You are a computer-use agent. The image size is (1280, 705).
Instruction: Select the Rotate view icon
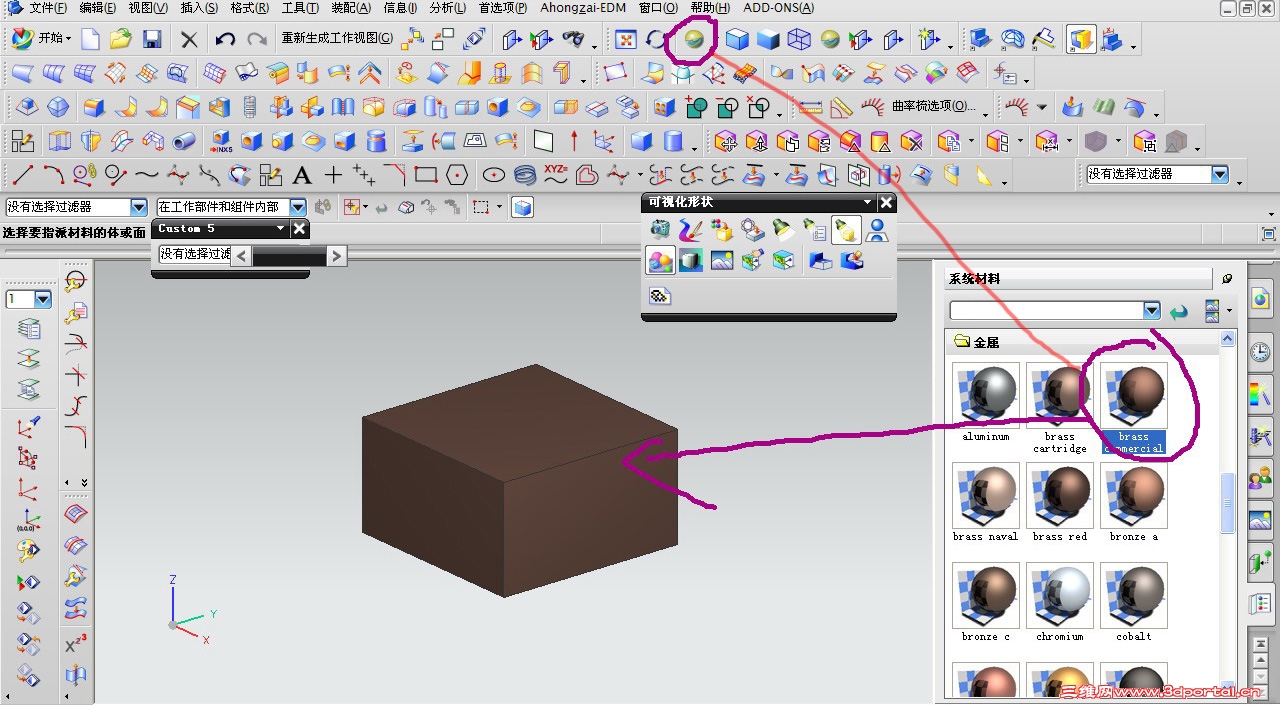click(656, 39)
